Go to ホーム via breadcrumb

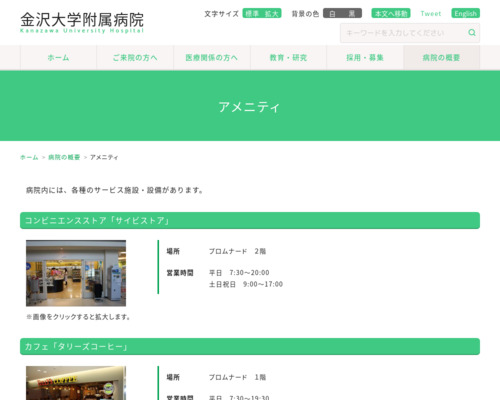(29, 157)
